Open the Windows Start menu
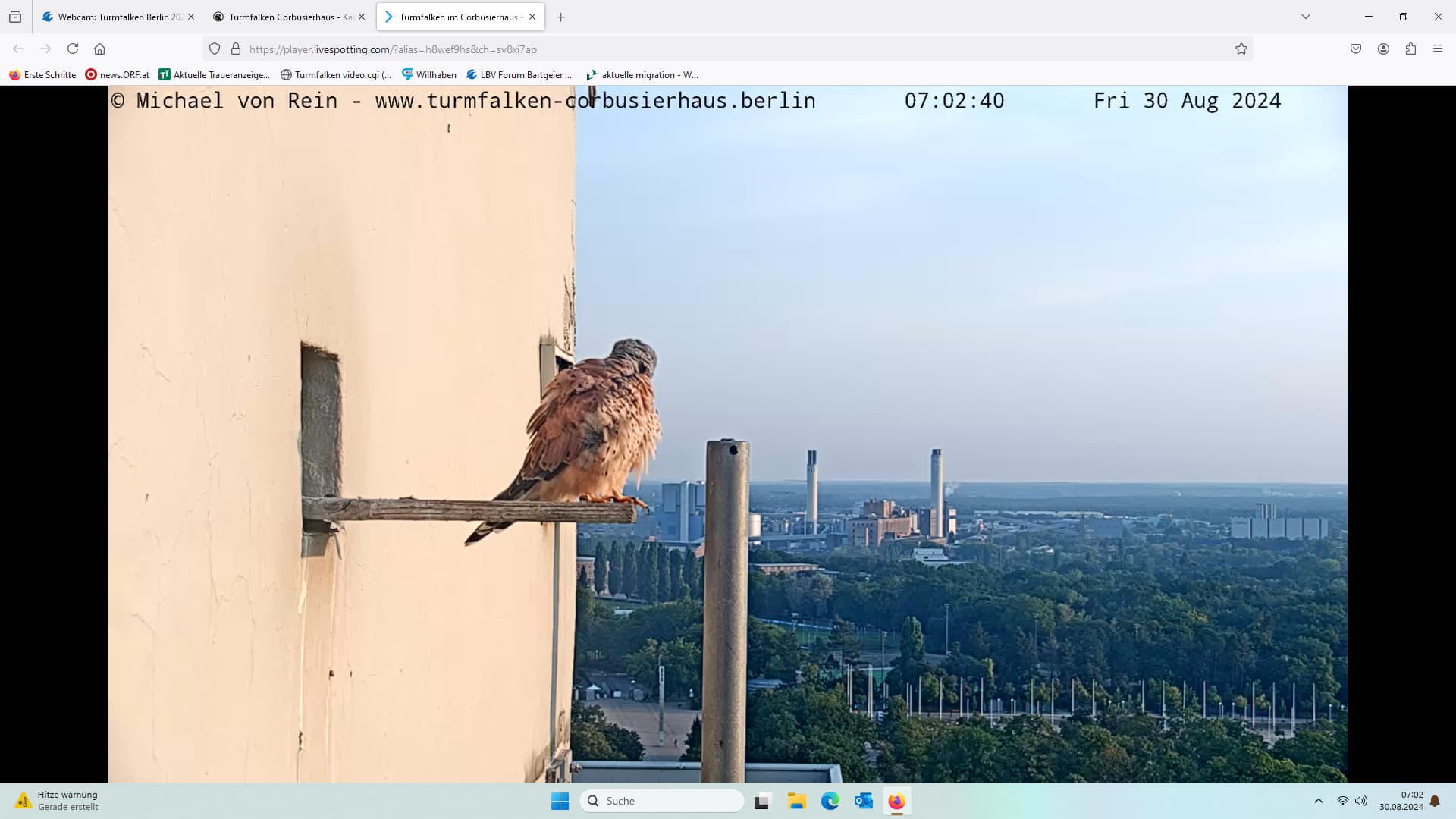Image resolution: width=1456 pixels, height=819 pixels. tap(560, 801)
